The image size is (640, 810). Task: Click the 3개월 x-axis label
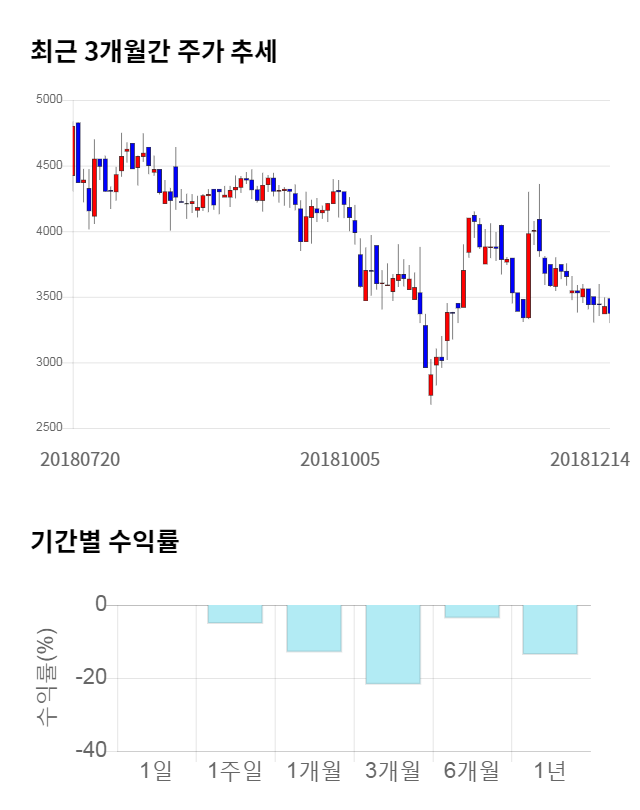click(392, 770)
